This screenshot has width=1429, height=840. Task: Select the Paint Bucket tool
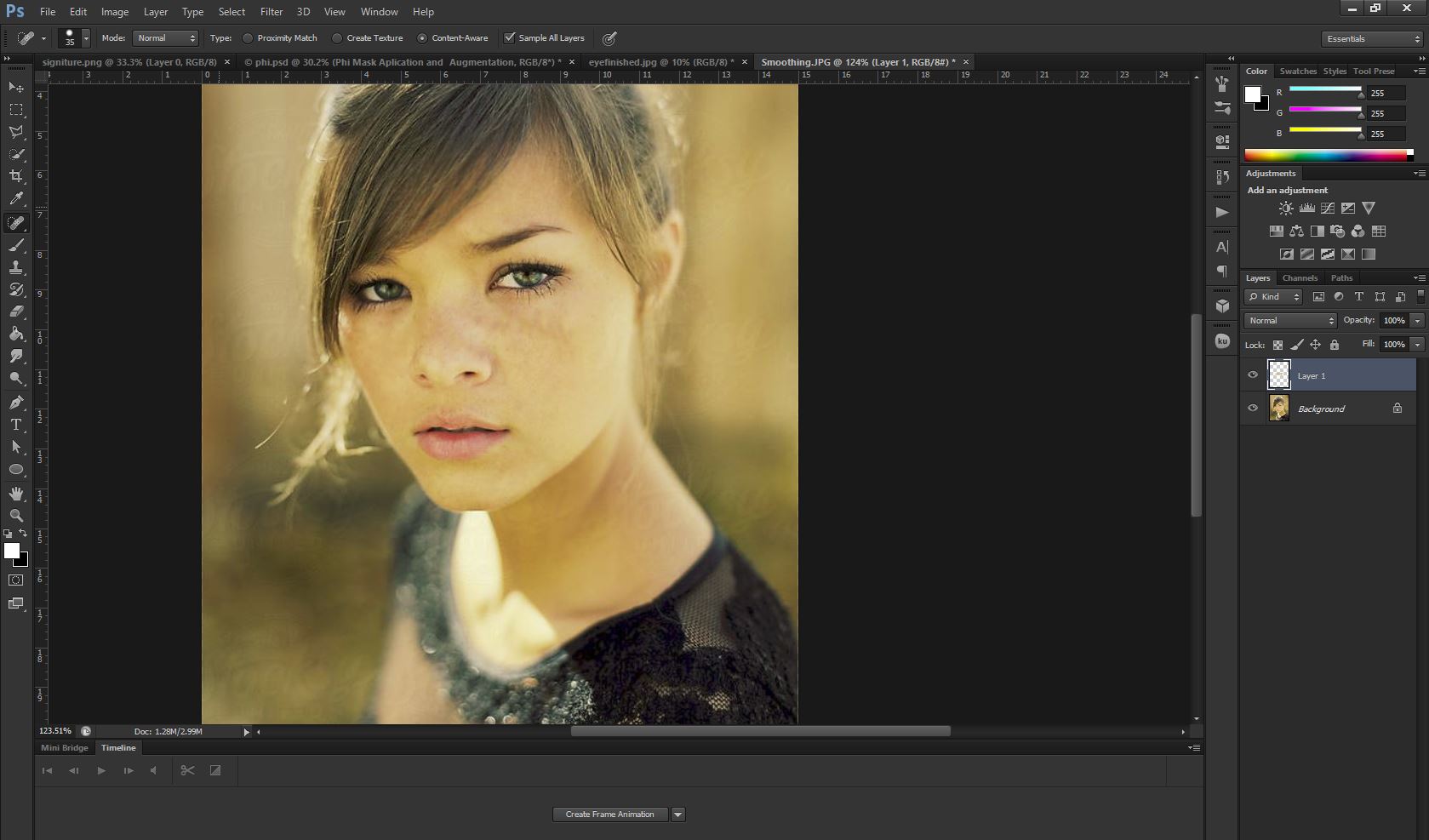click(x=16, y=334)
